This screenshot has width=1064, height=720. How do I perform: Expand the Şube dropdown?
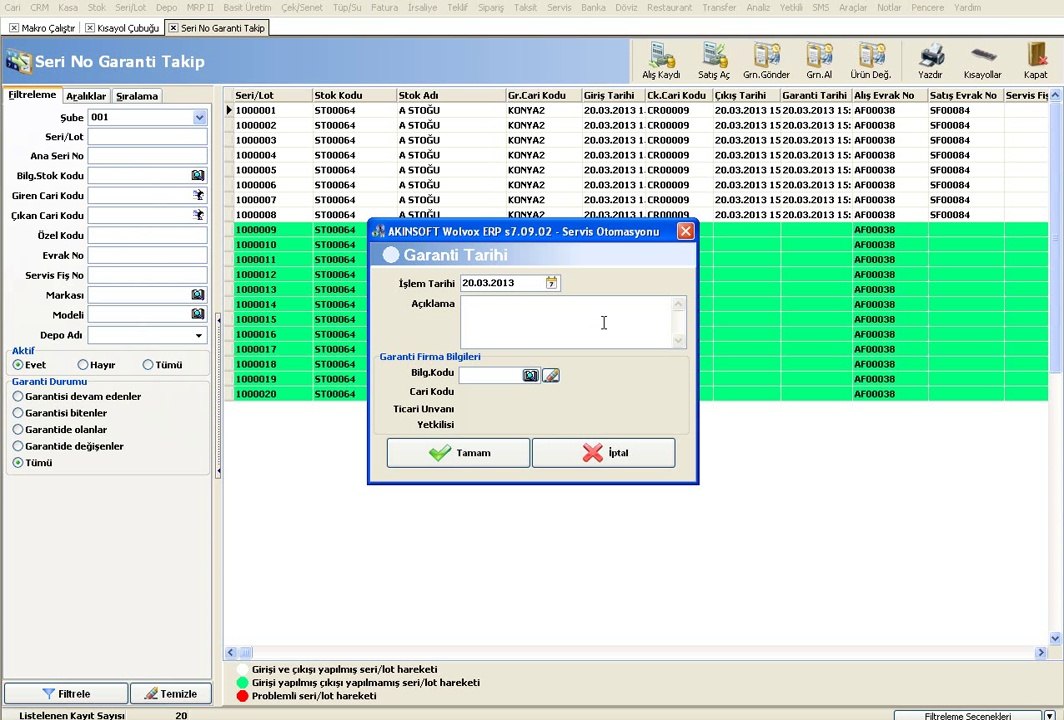point(200,117)
